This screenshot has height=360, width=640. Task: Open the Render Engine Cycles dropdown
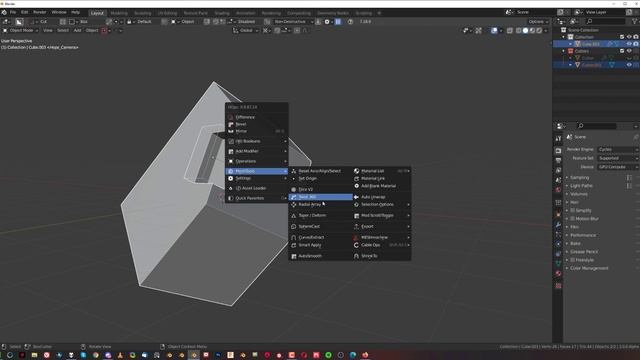[x=618, y=150]
